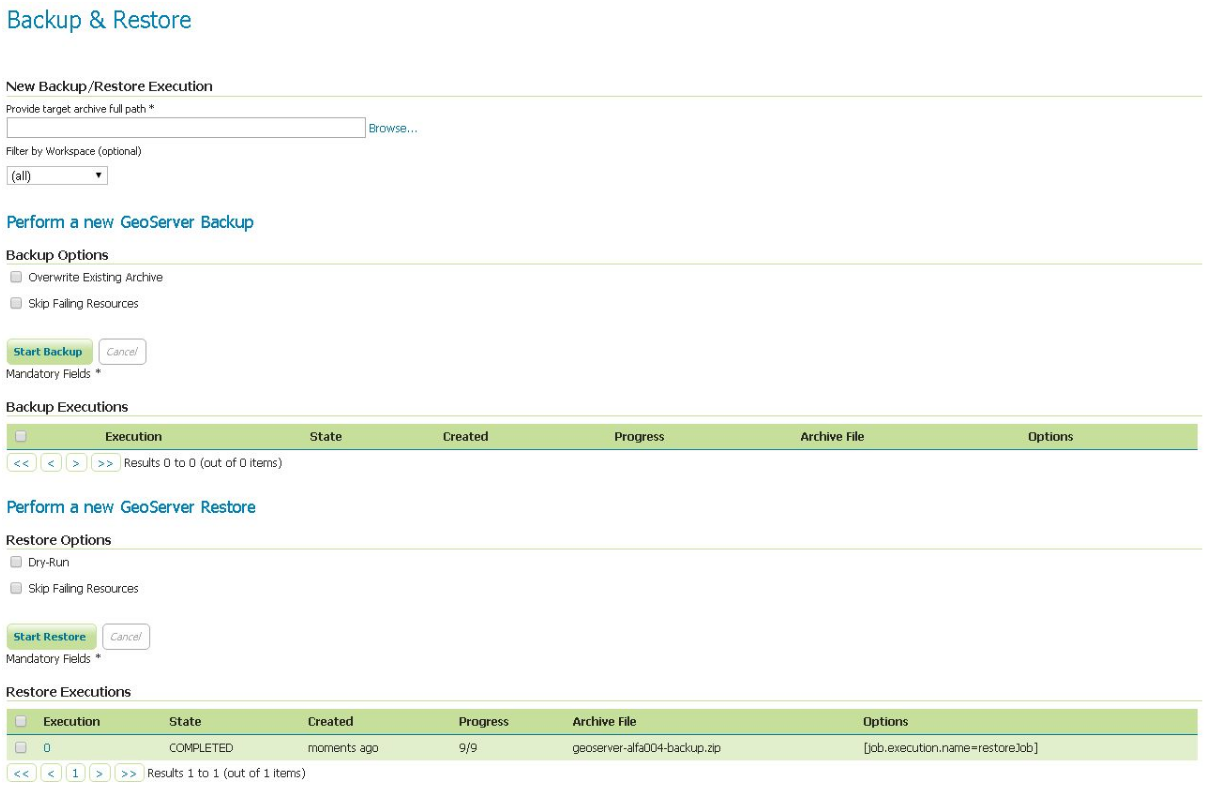Select all rows in Backup Executions table
Screen dimensions: 1208x791
pyautogui.click(x=21, y=436)
